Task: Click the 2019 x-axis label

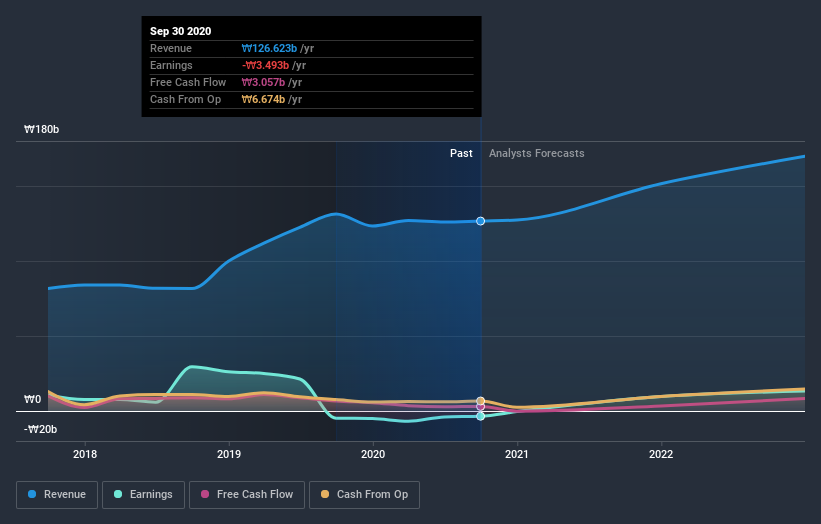Action: point(229,454)
